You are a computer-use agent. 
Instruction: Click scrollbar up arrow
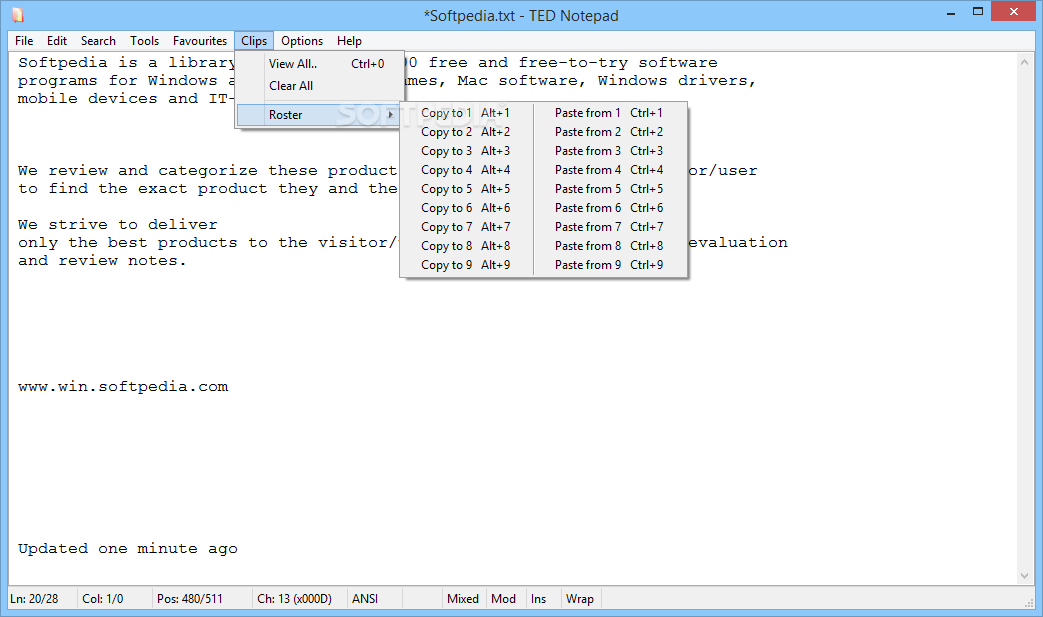click(x=1024, y=62)
